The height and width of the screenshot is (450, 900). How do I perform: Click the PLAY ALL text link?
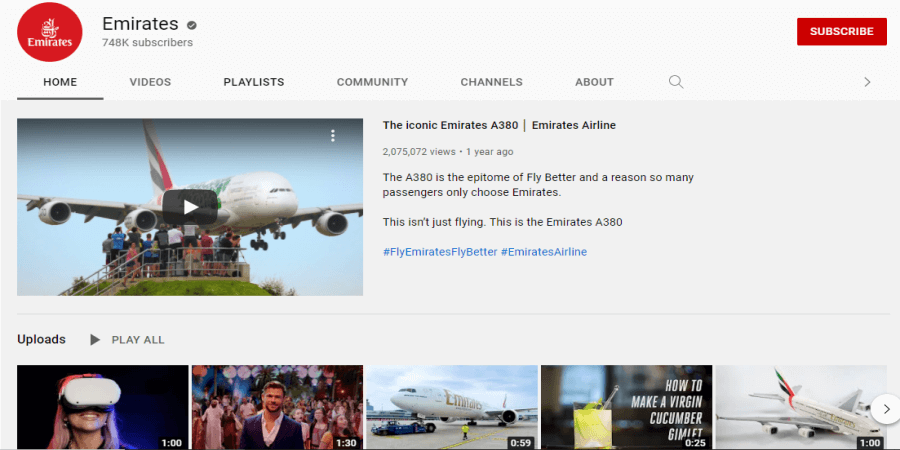click(138, 340)
